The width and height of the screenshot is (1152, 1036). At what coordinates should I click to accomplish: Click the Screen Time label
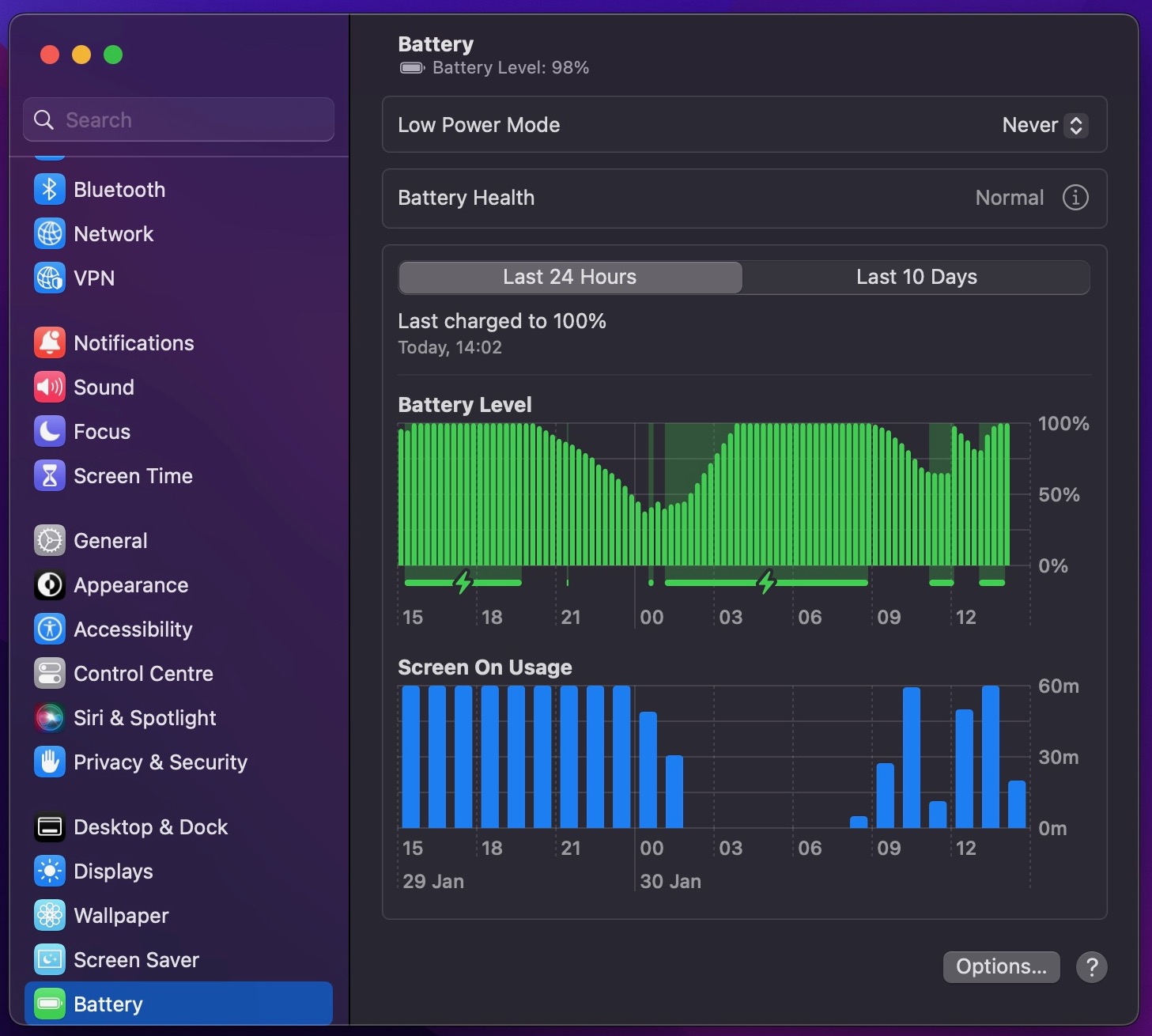point(133,476)
